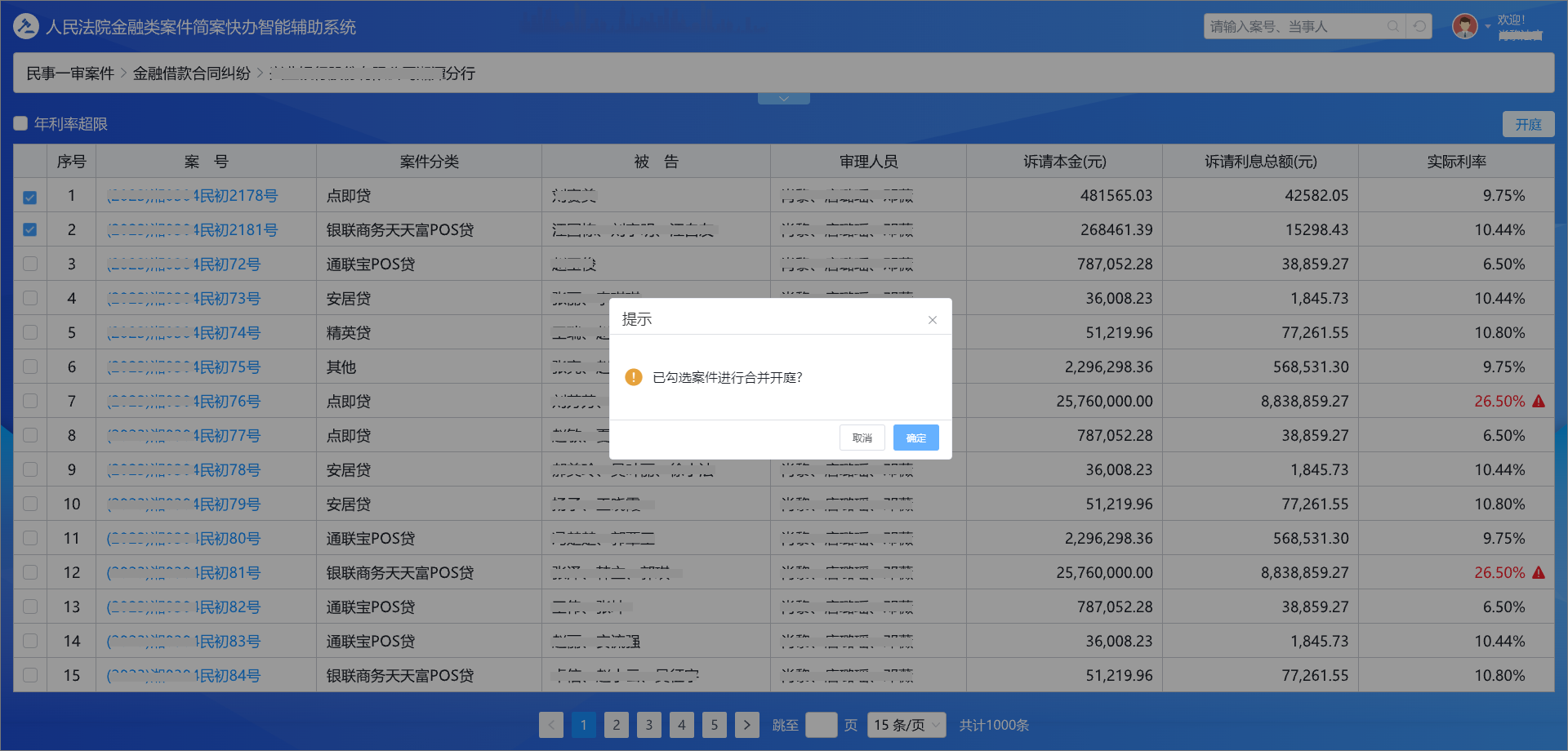Click the 确定 button in dialog
Image resolution: width=1568 pixels, height=751 pixels.
(915, 438)
